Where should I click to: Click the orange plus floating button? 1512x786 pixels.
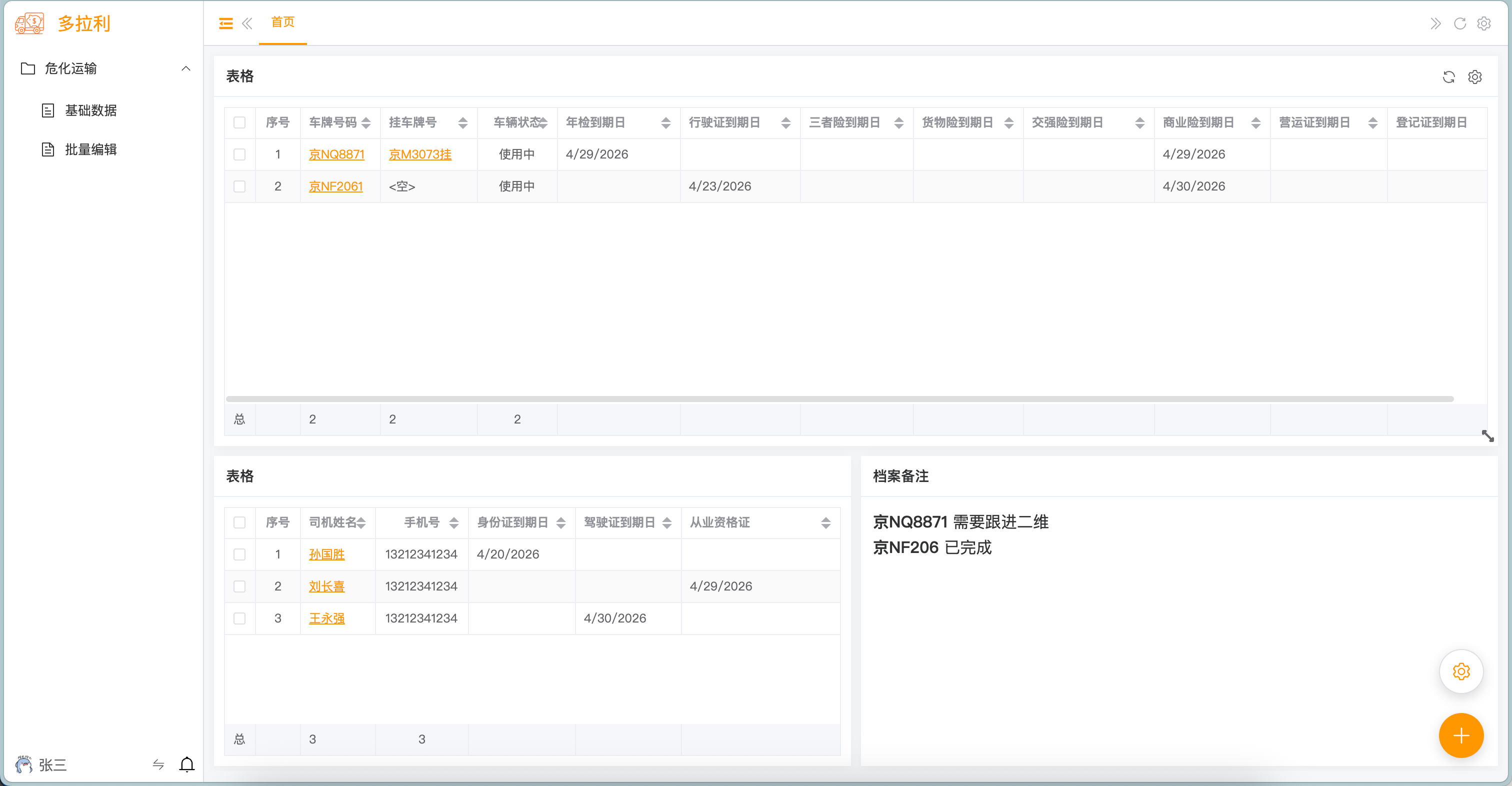1461,735
